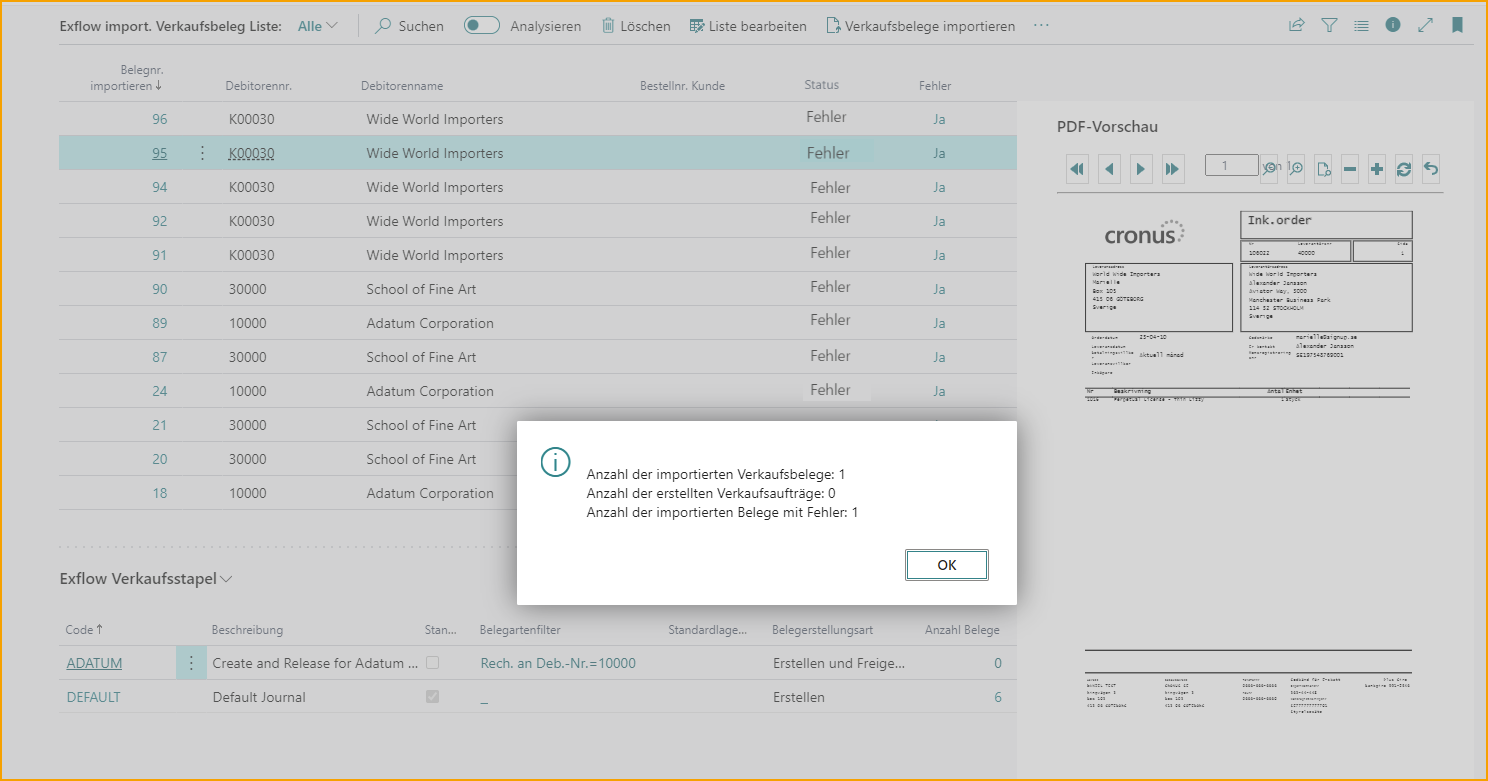Uncheck the DEFAULT journal standard checkbox

432,697
